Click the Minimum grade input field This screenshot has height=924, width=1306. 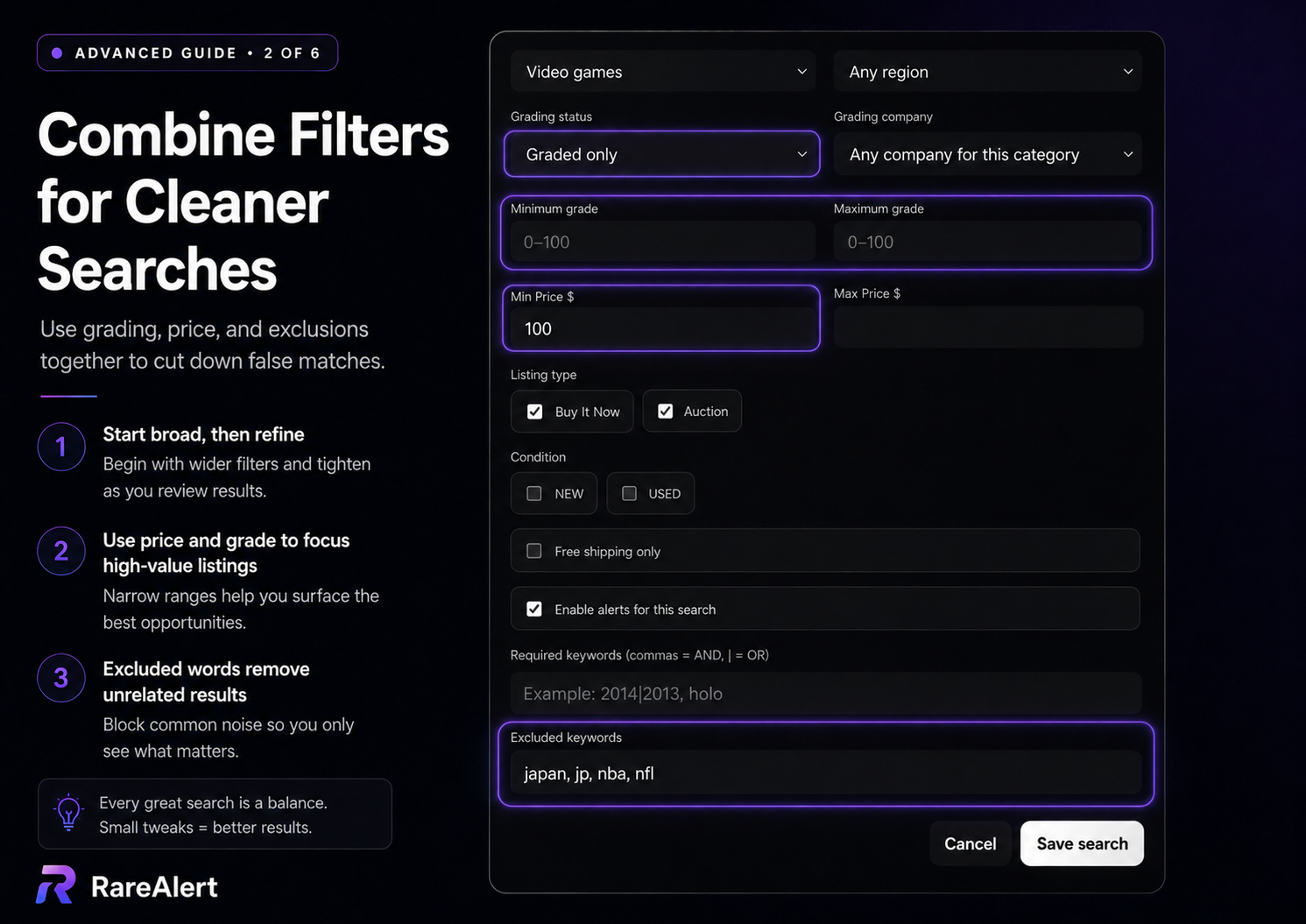point(663,242)
